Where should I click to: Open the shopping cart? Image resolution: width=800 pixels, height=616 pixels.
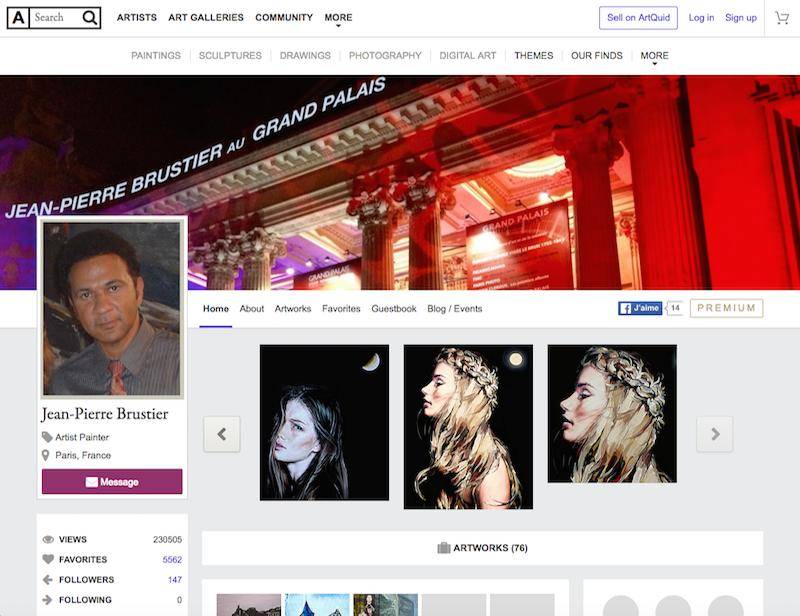coord(782,18)
